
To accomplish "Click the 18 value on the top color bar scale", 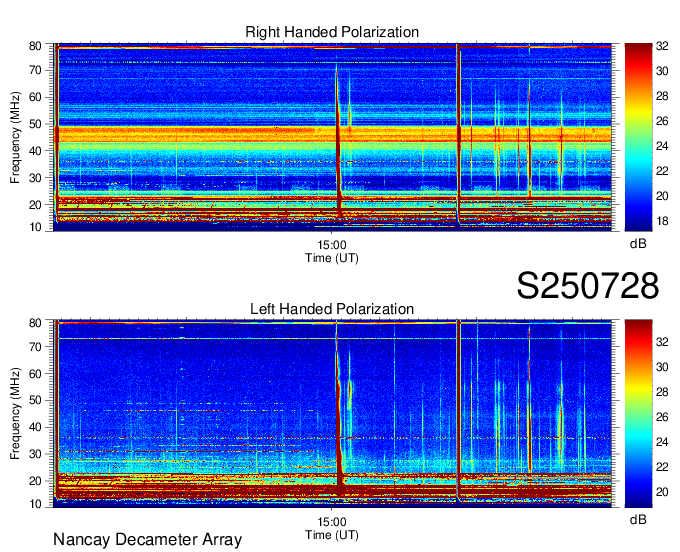I will click(x=662, y=221).
